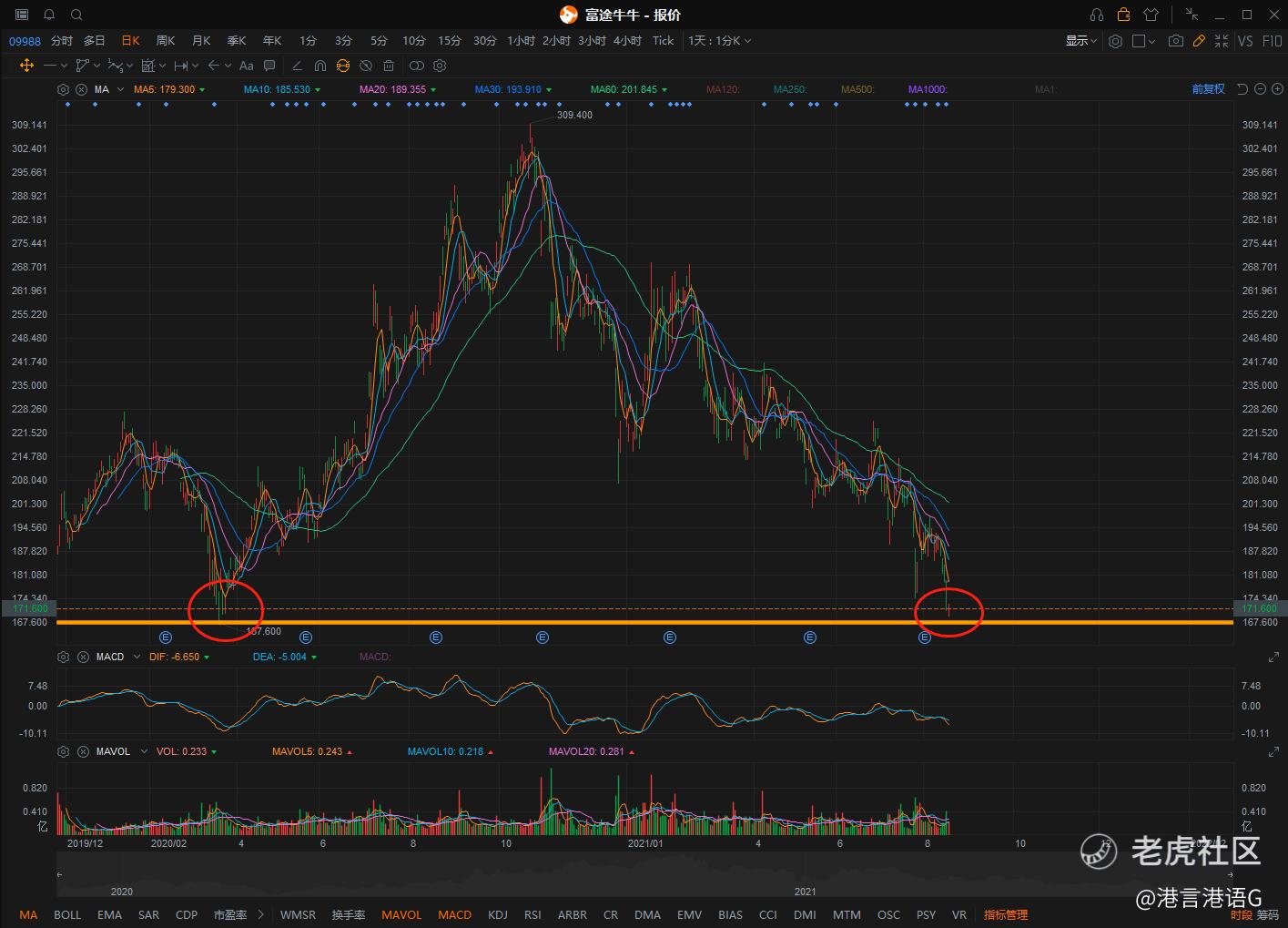Reset chart zoom with undo arrow
Image resolution: width=1288 pixels, height=928 pixels.
point(1242,89)
